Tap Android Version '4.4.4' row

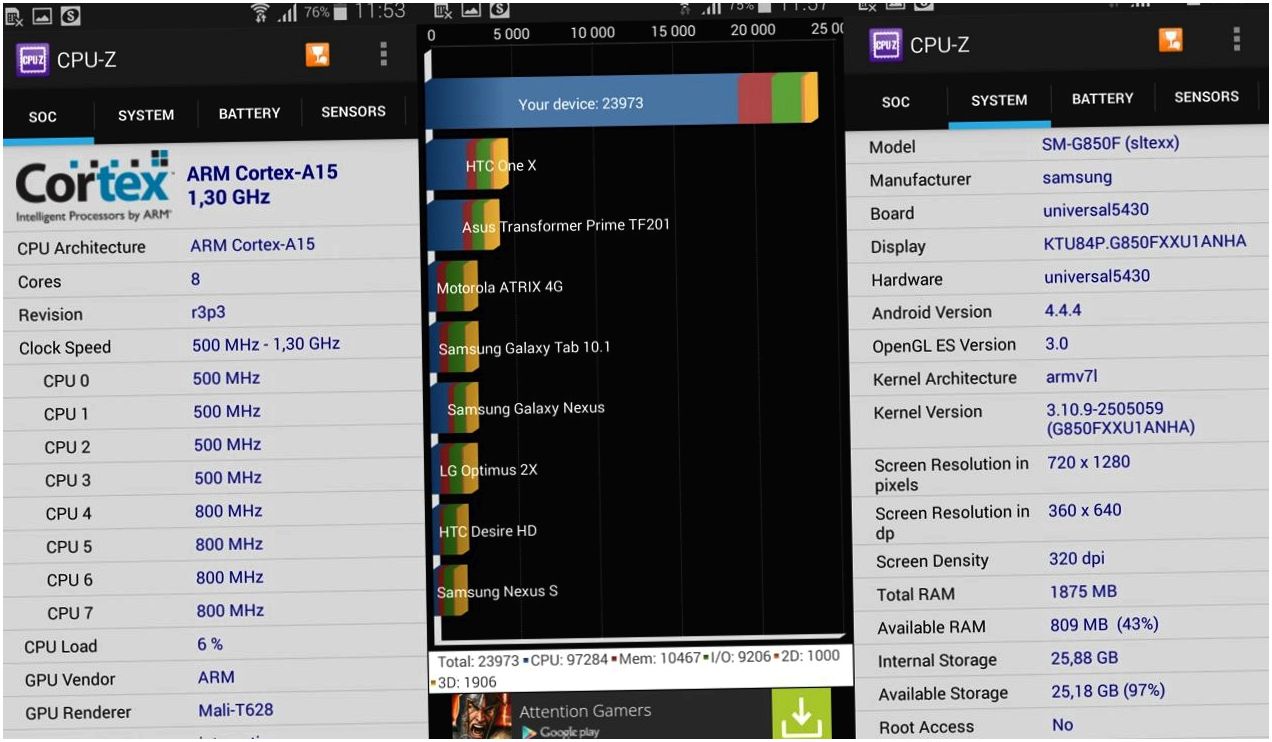1058,311
